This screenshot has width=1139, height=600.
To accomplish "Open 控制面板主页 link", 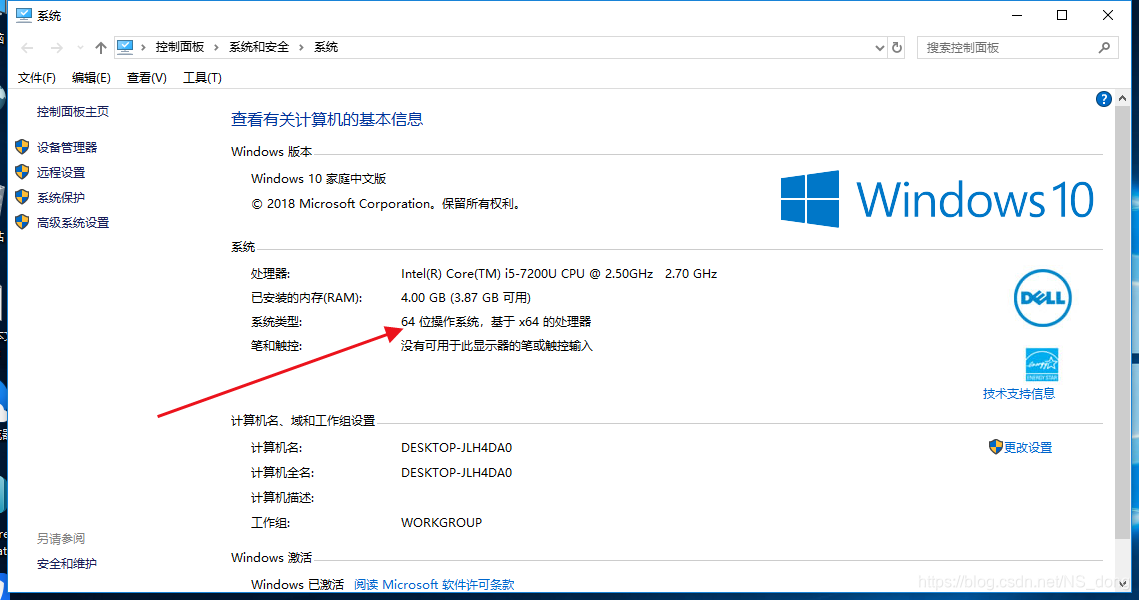I will pos(73,111).
